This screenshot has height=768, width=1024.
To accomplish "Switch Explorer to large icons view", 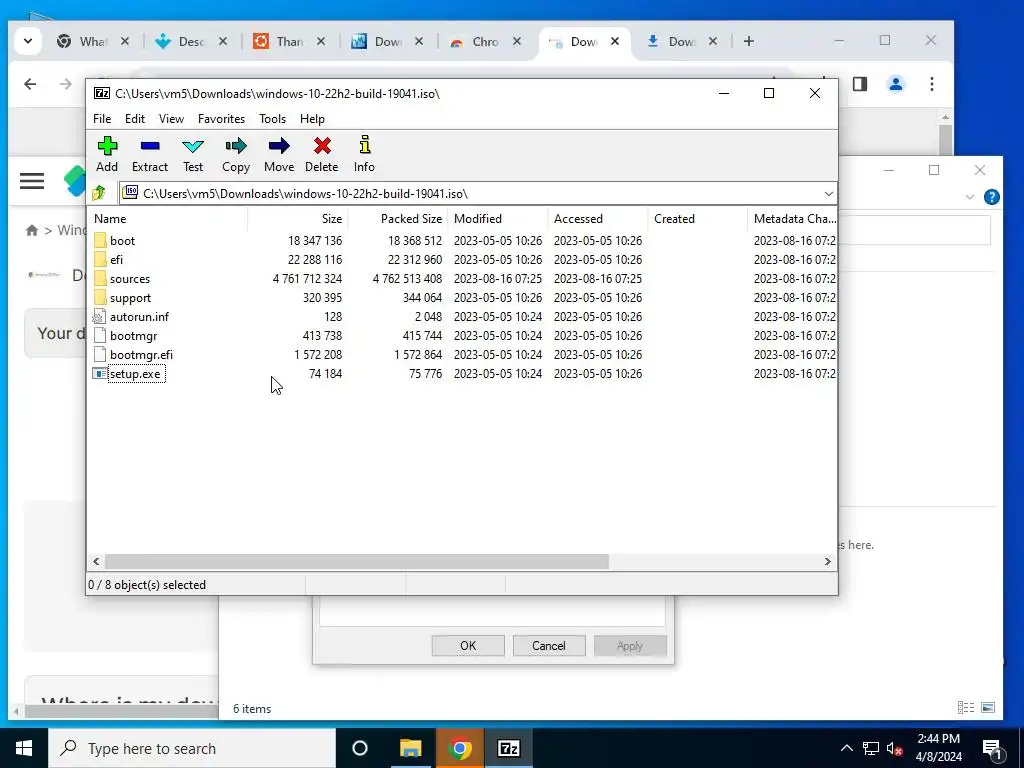I will tap(988, 707).
